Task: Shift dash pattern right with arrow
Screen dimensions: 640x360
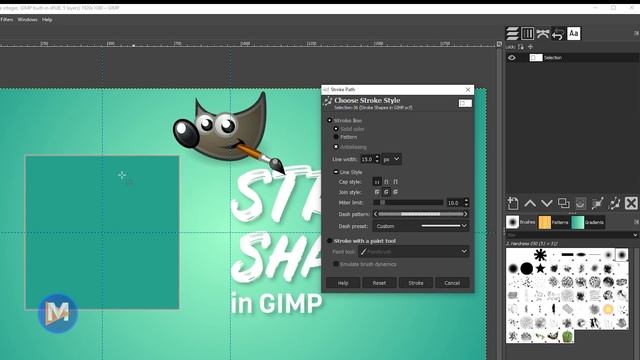Action: pyautogui.click(x=466, y=214)
